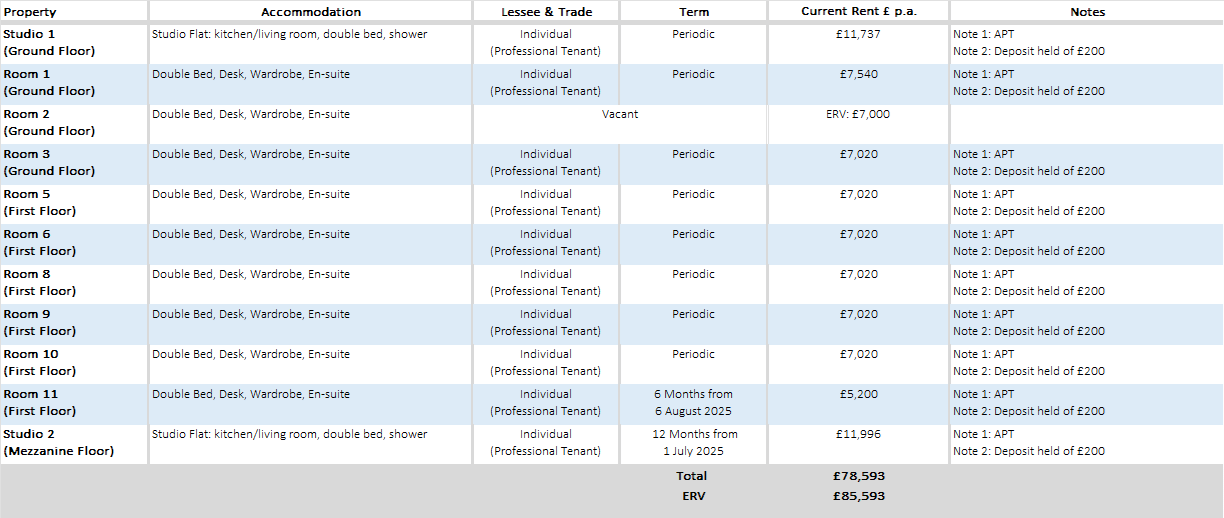This screenshot has height=518, width=1224.
Task: Select the £7,540 rent for Room 1
Action: pos(859,74)
